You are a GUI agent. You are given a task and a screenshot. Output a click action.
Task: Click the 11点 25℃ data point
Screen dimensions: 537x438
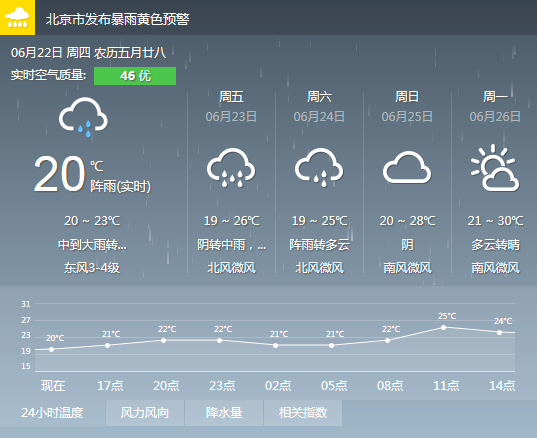(x=444, y=327)
